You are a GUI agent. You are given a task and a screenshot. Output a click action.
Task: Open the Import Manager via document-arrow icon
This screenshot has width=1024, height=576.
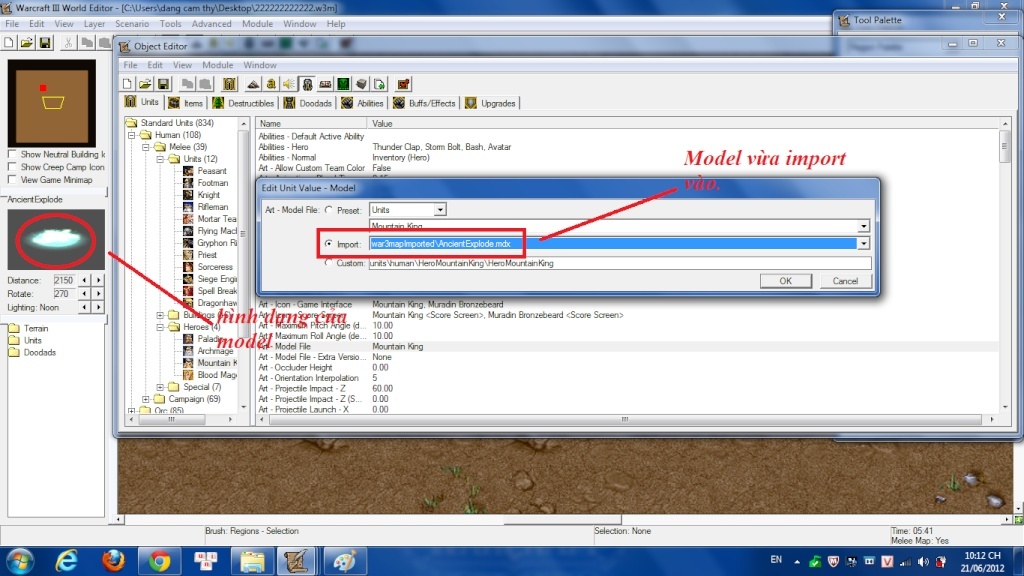(379, 84)
